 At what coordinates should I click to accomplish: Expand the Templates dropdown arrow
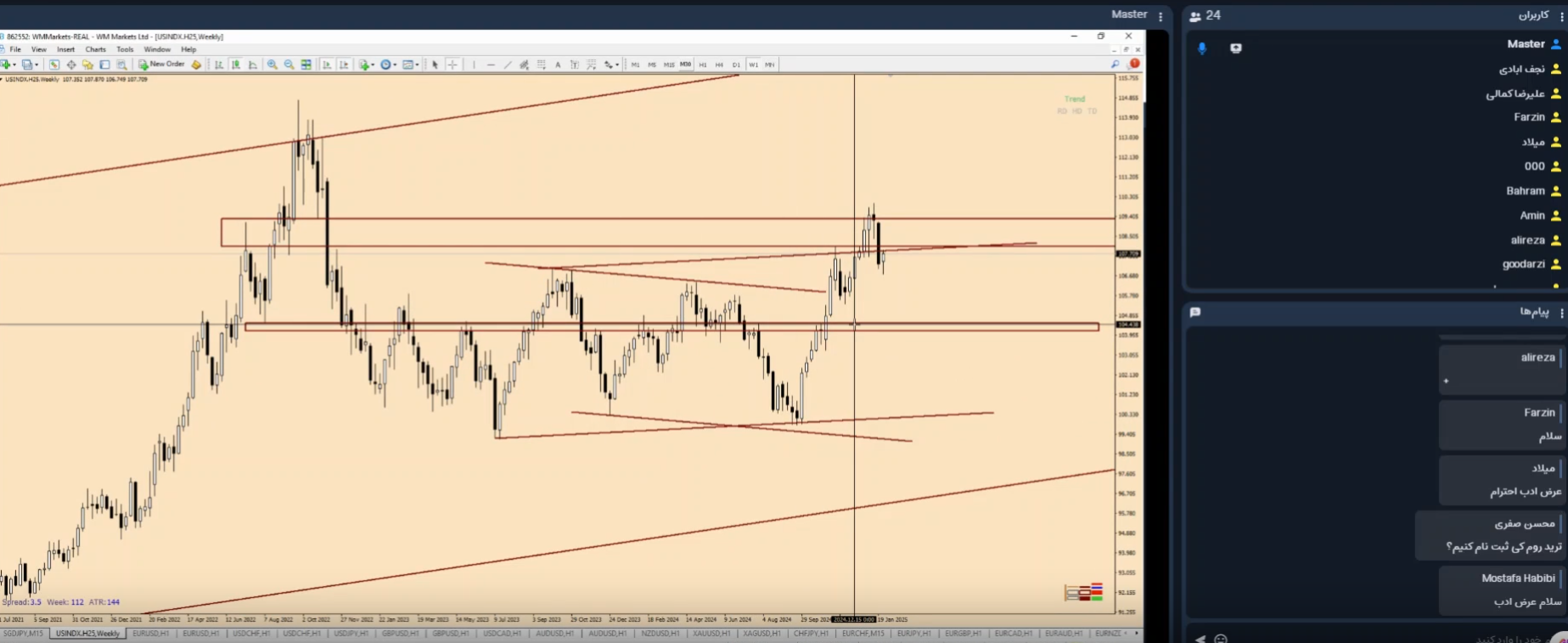coord(418,65)
